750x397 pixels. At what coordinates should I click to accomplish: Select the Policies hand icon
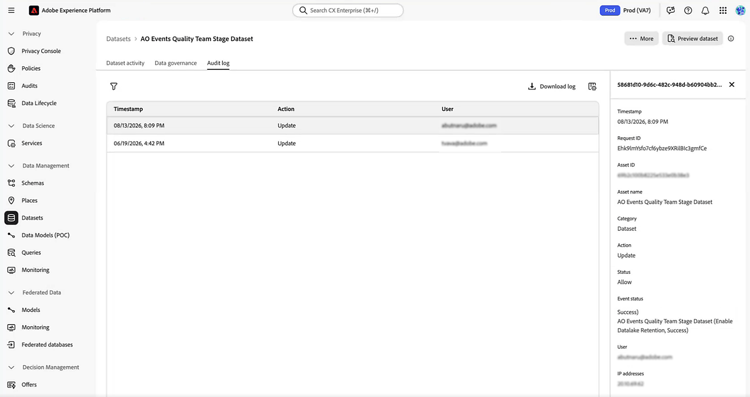tap(11, 68)
